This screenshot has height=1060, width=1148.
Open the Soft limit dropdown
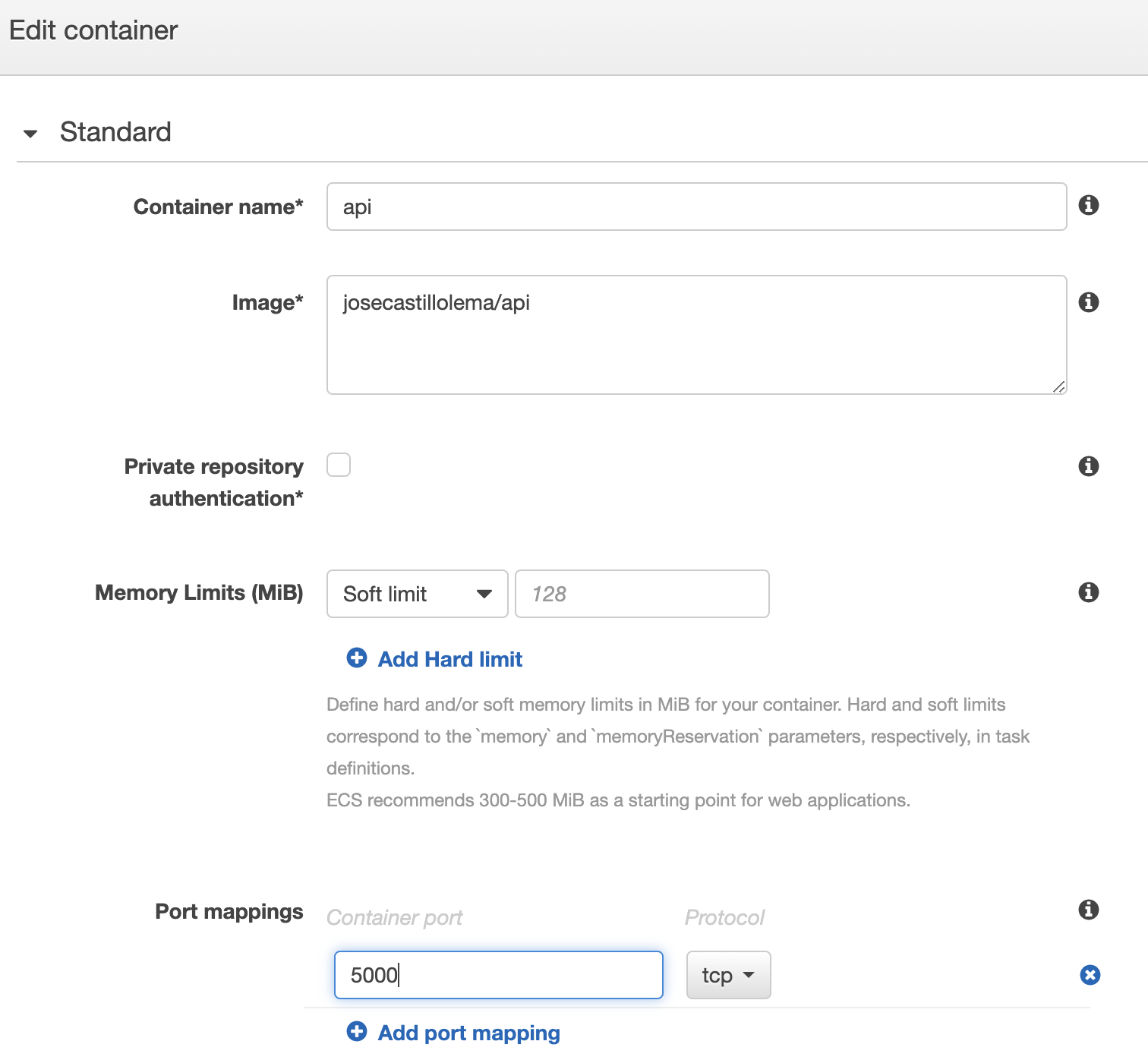417,594
